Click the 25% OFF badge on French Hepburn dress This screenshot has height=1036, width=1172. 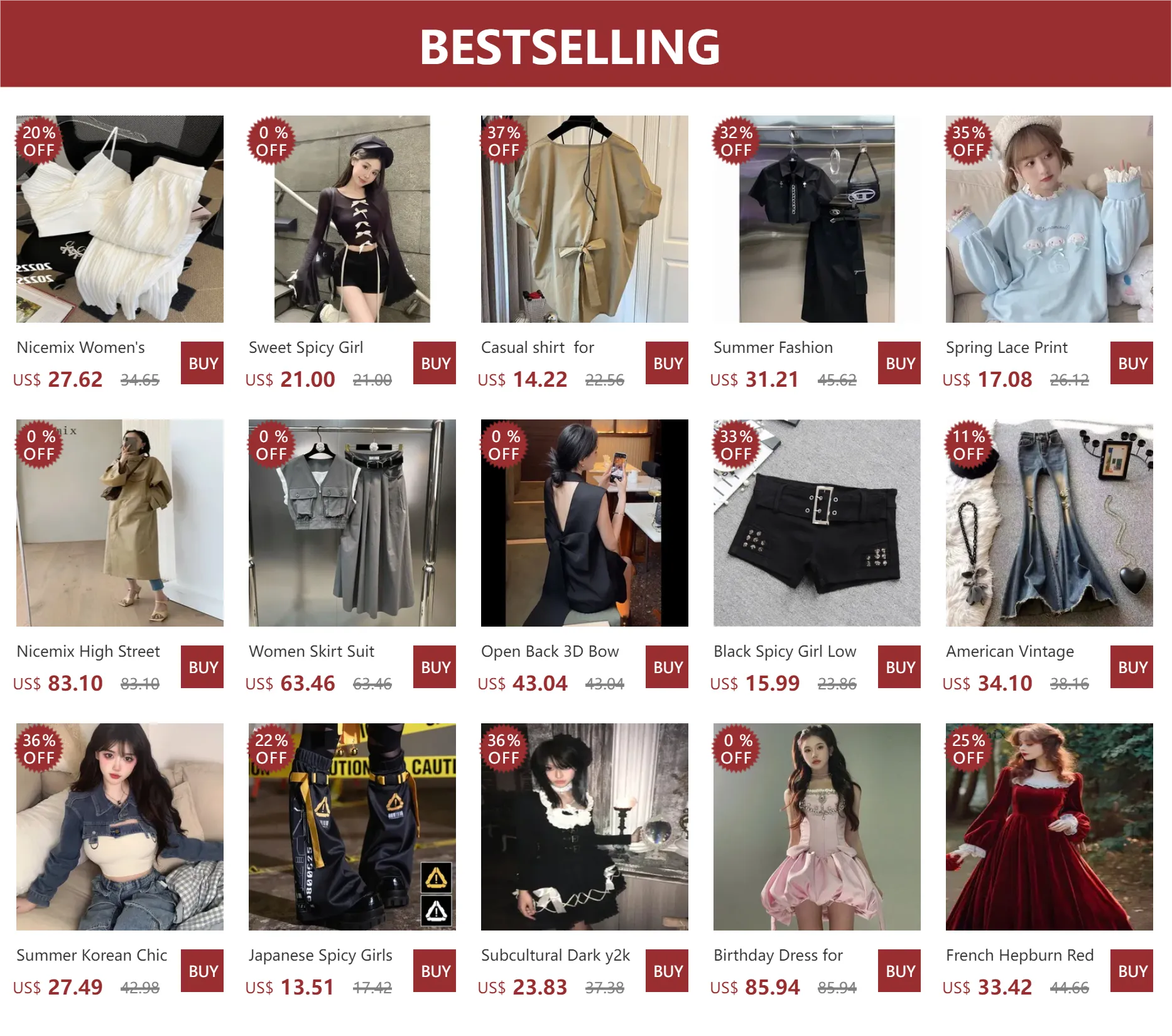click(969, 748)
